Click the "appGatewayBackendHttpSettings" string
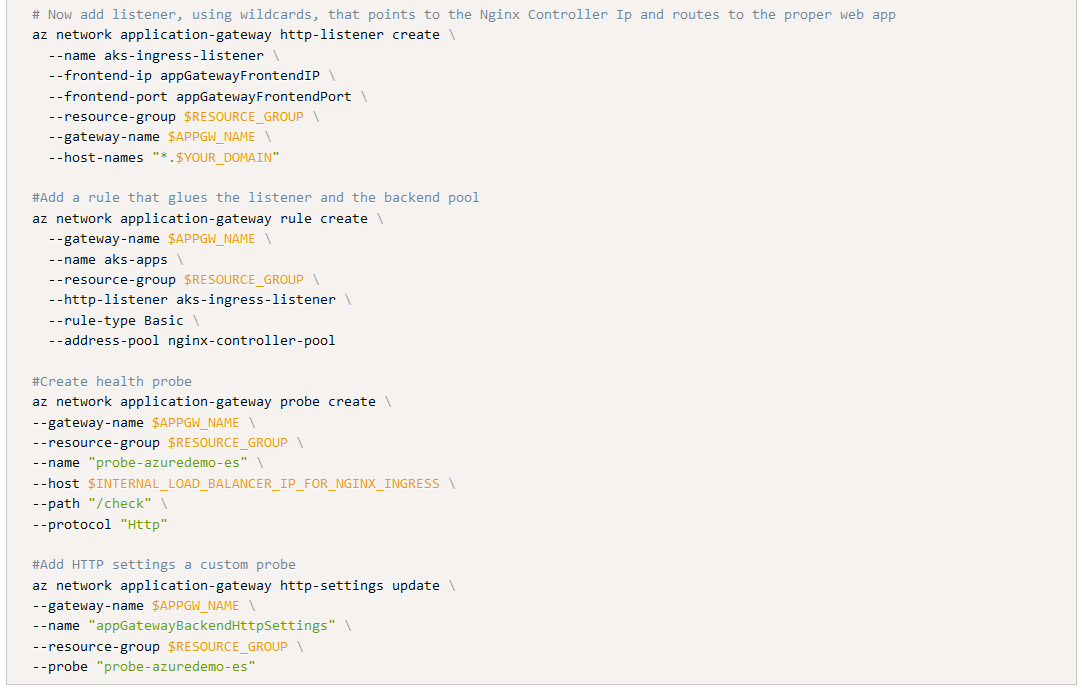This screenshot has width=1082, height=694. point(212,626)
